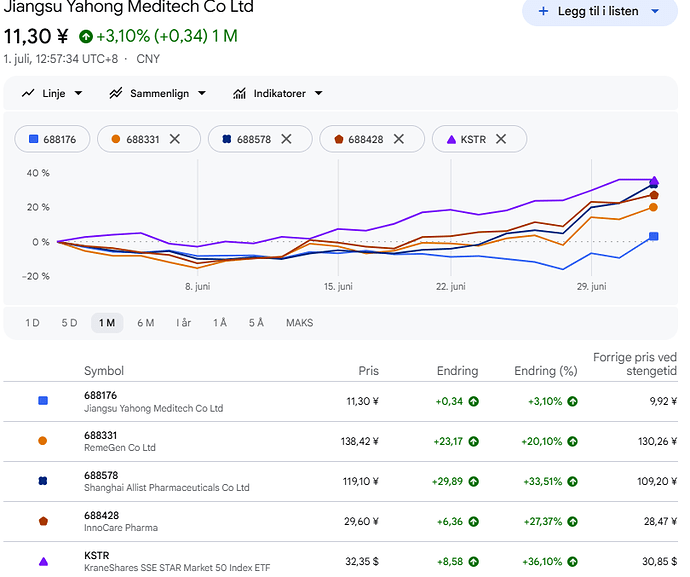Click the X icon on 688428 chip
690x577 pixels.
tap(399, 139)
